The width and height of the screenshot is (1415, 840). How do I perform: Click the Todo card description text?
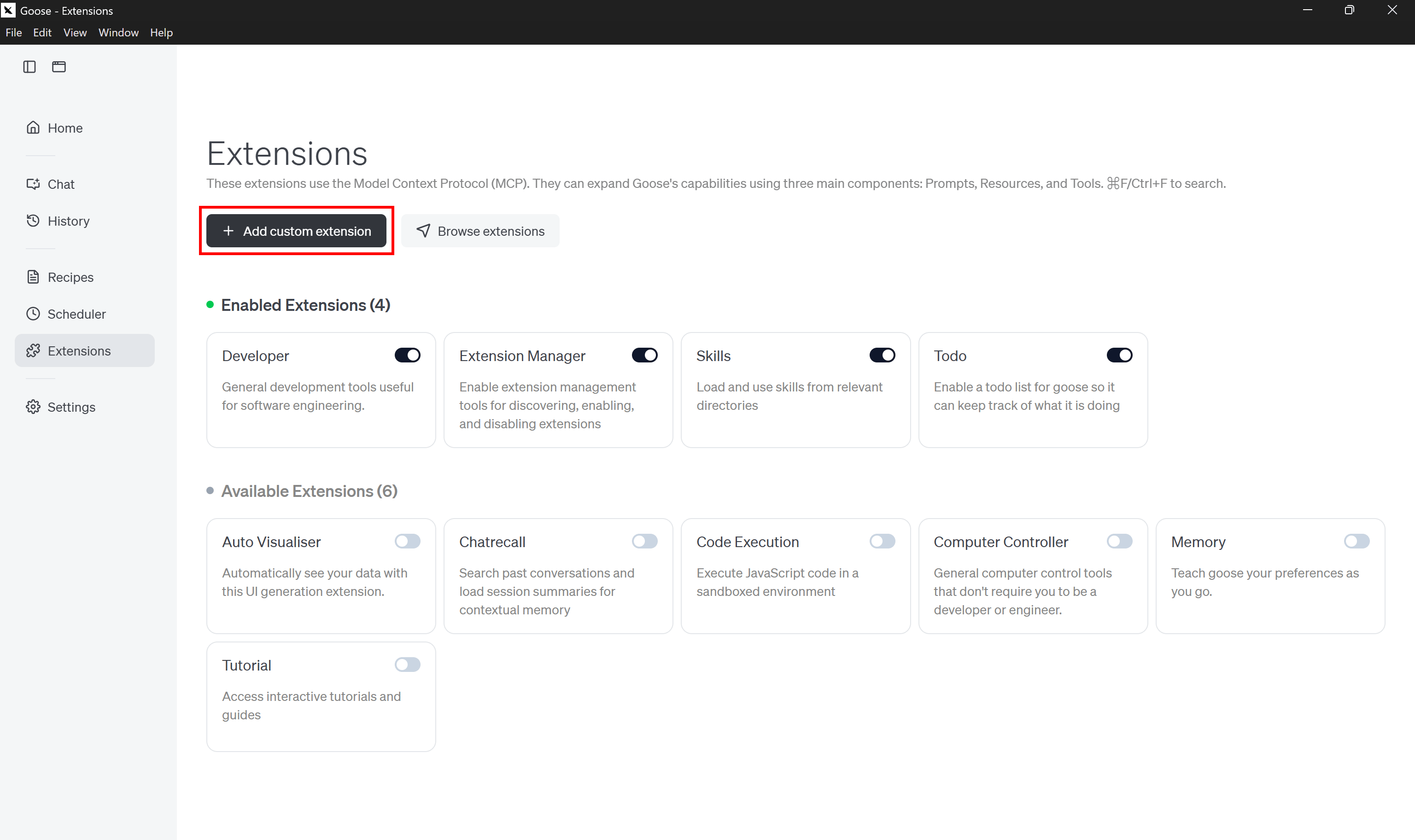[x=1026, y=396]
